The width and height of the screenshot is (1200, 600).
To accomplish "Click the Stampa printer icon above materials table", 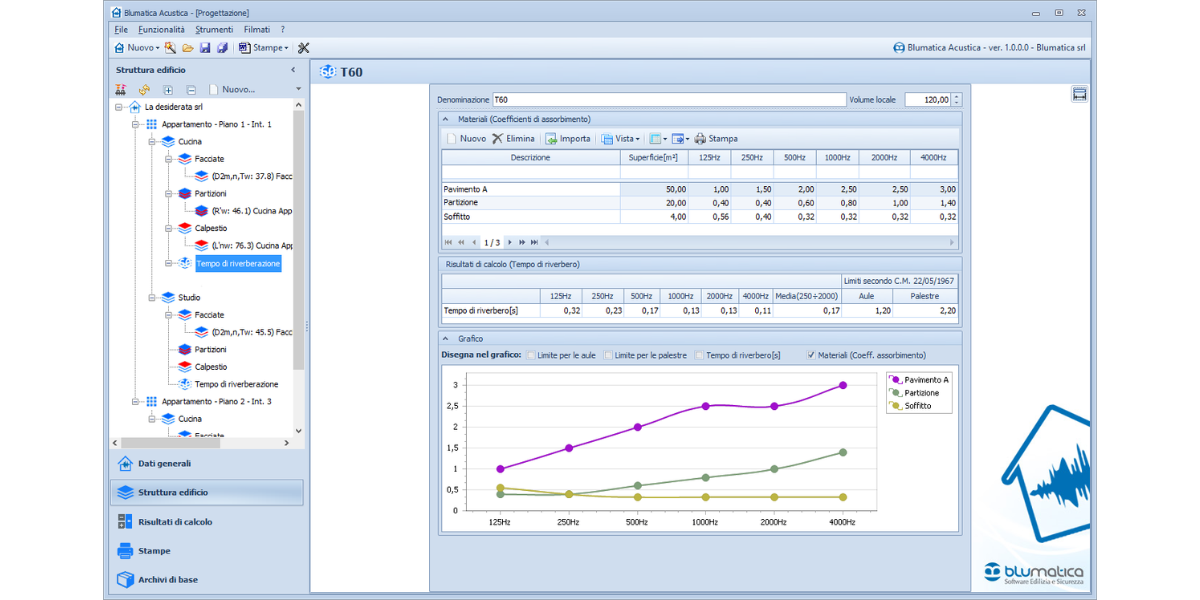I will coord(700,139).
